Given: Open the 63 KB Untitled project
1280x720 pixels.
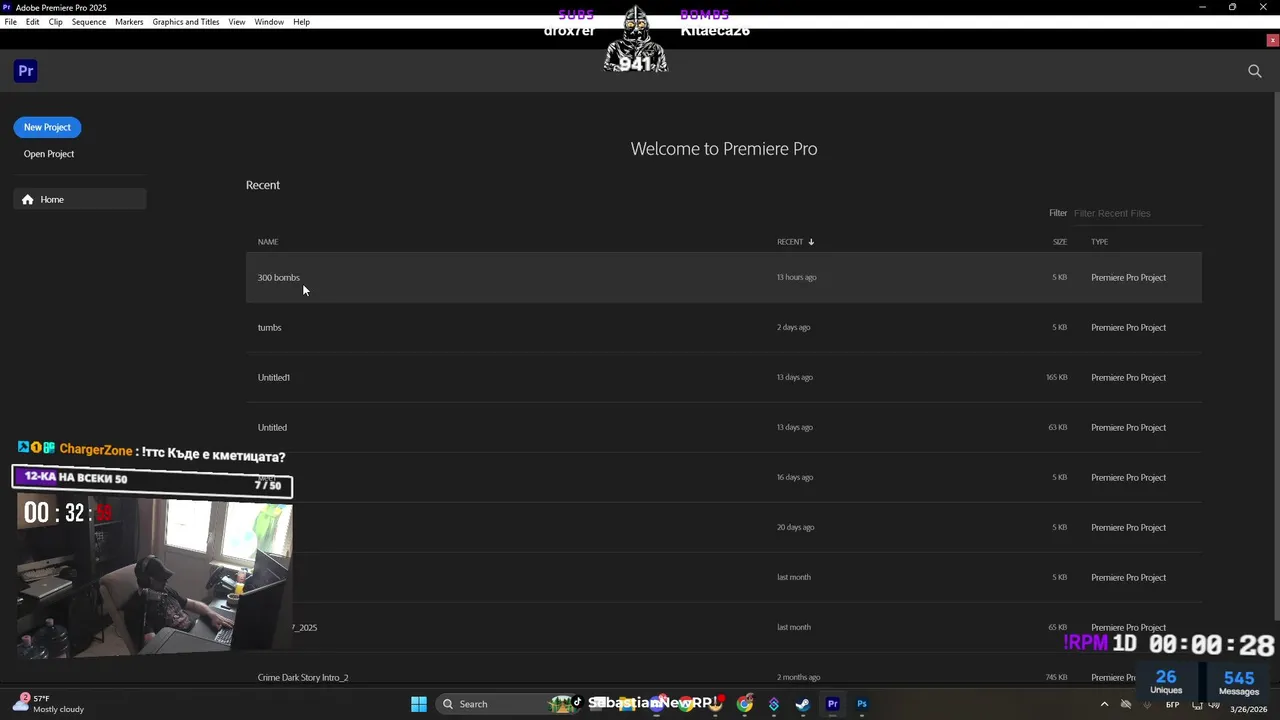Looking at the screenshot, I should (x=724, y=427).
